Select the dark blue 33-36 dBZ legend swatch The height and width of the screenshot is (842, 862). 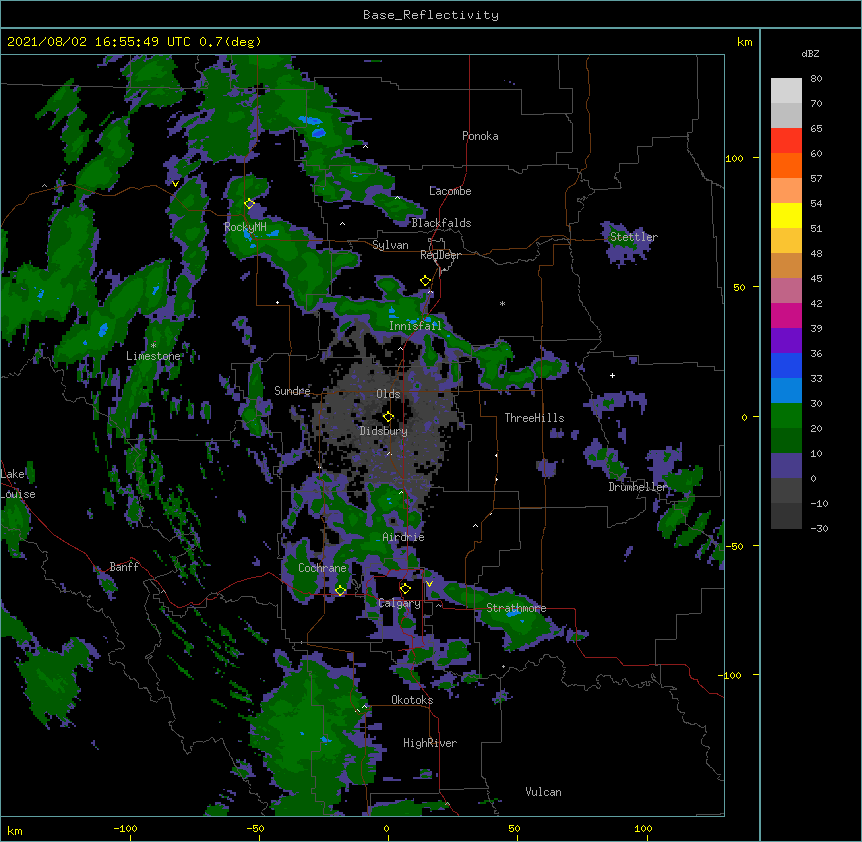pos(786,365)
